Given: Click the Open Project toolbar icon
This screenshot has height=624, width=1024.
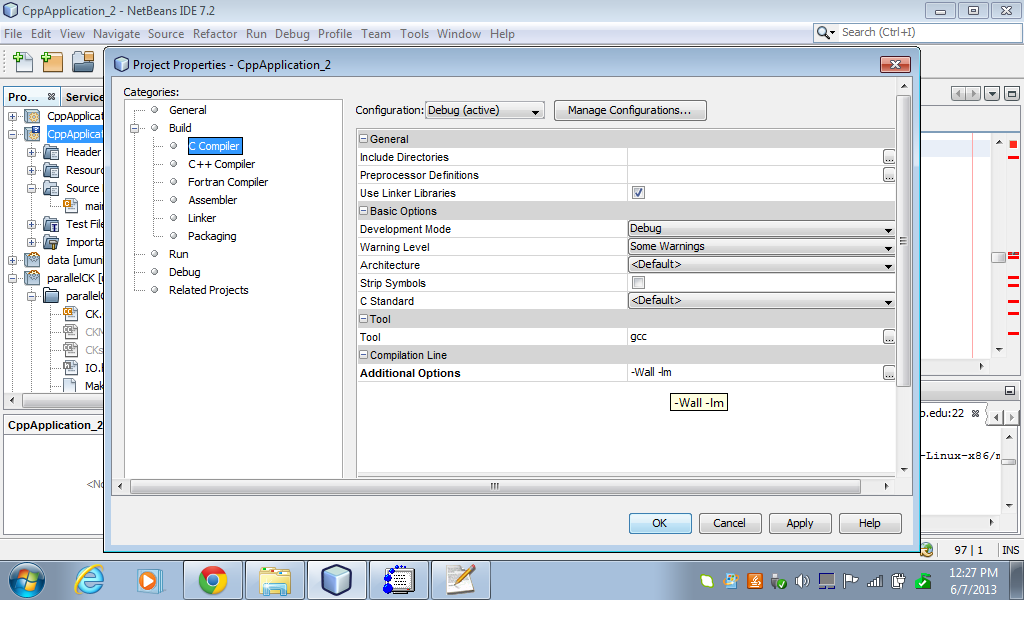Looking at the screenshot, I should point(83,62).
